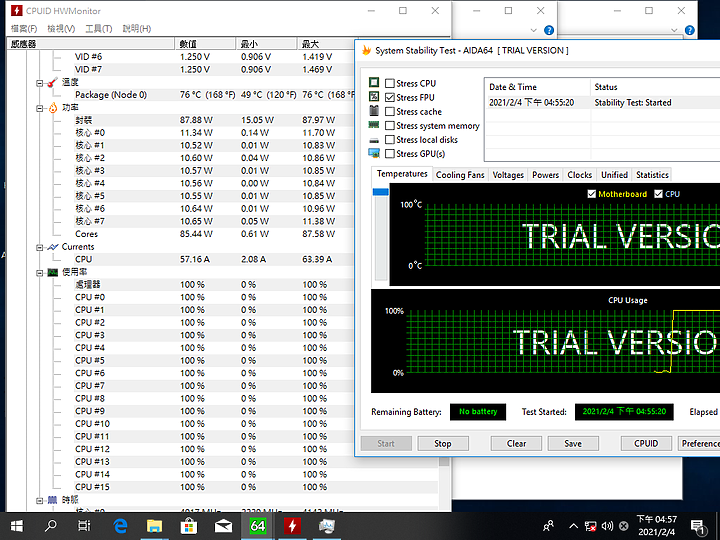
Task: Open the taskbar clock and date
Action: pos(657,526)
